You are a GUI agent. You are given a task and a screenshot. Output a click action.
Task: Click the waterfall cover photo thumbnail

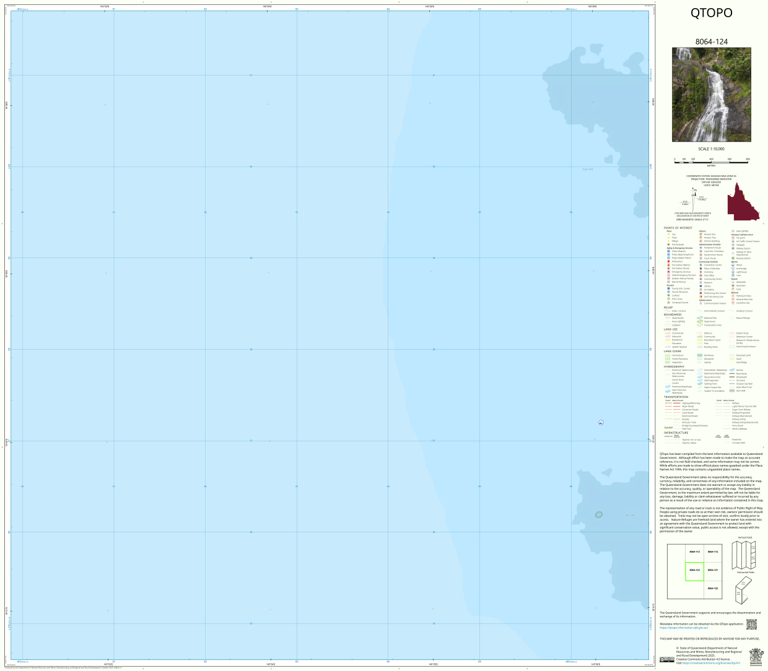(x=711, y=95)
